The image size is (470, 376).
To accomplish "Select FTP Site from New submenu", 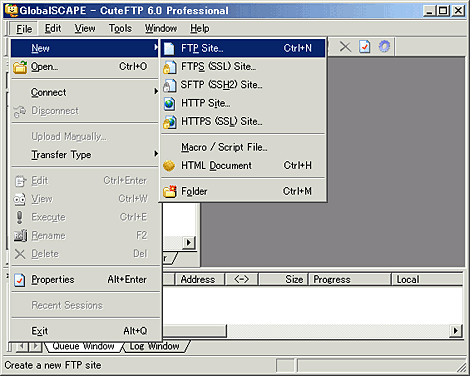I will click(243, 48).
